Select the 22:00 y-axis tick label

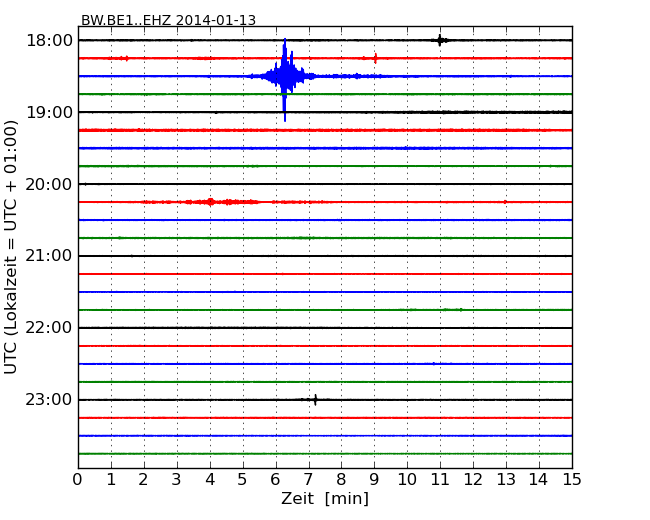49,328
